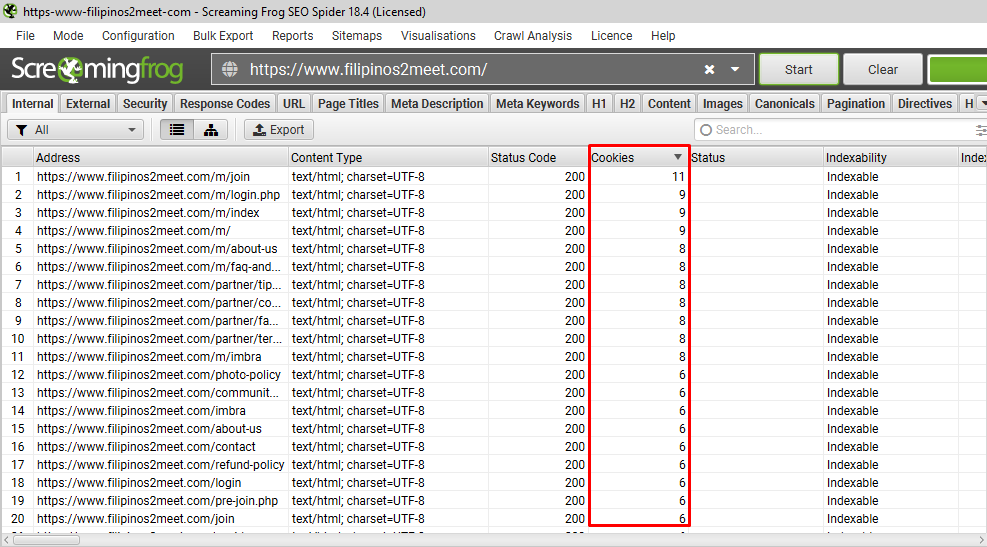Open the Crawl Analysis menu
The image size is (987, 547).
point(533,36)
